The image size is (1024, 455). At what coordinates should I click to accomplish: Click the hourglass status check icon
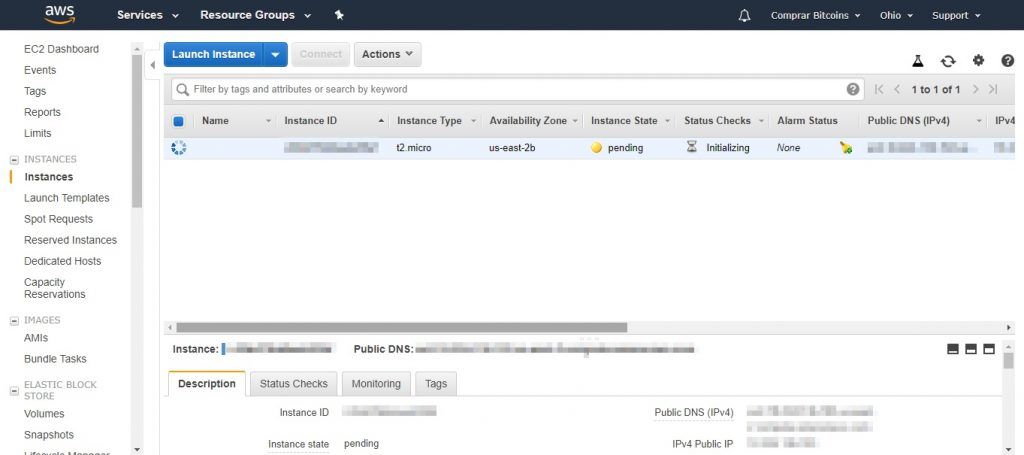pyautogui.click(x=692, y=148)
